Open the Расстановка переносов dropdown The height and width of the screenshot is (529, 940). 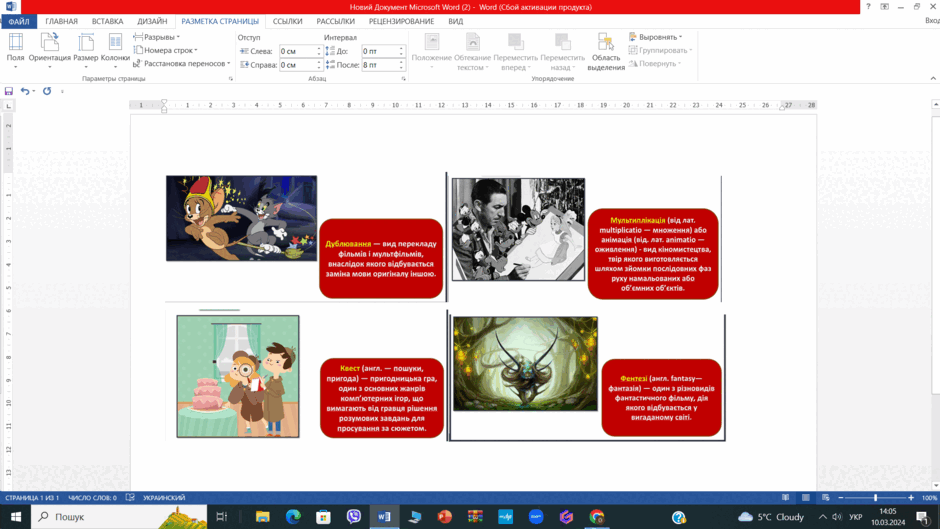coord(182,64)
